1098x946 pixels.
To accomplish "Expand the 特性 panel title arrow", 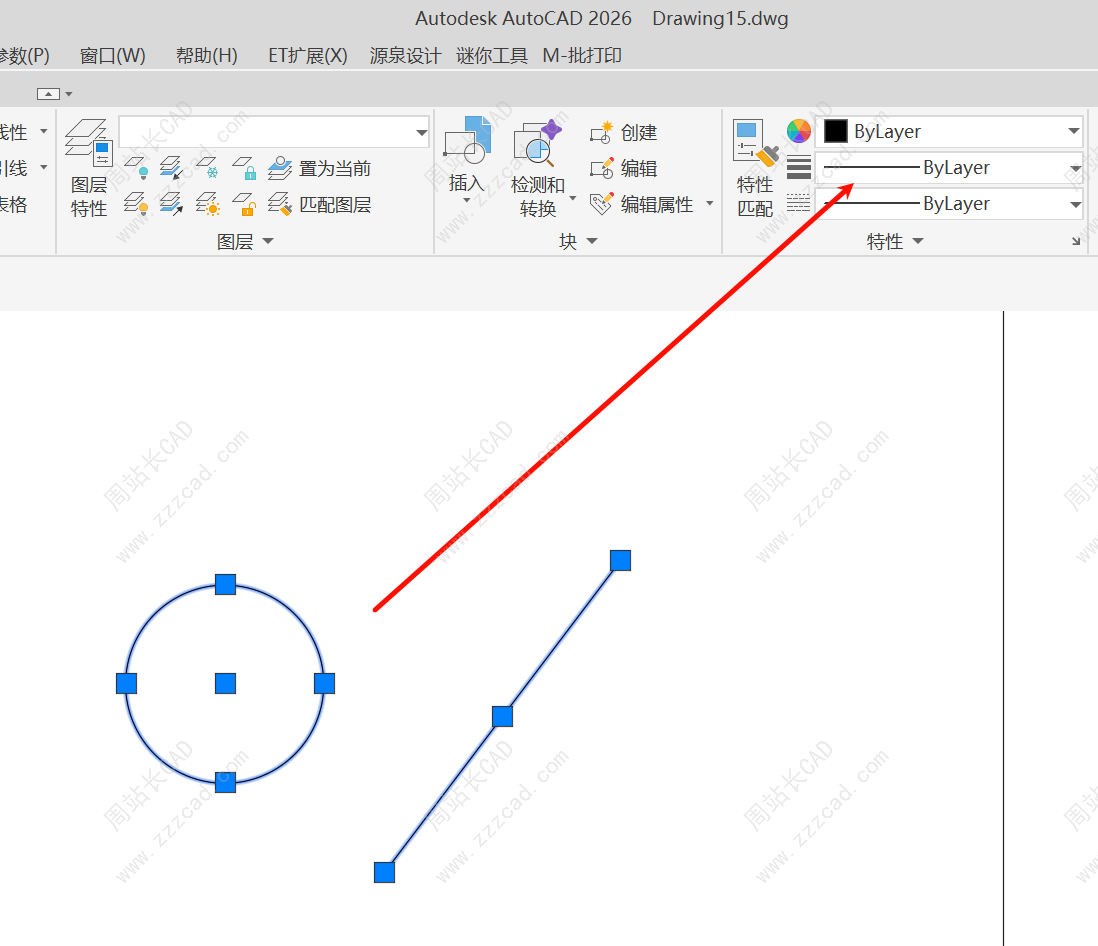I will pyautogui.click(x=918, y=242).
